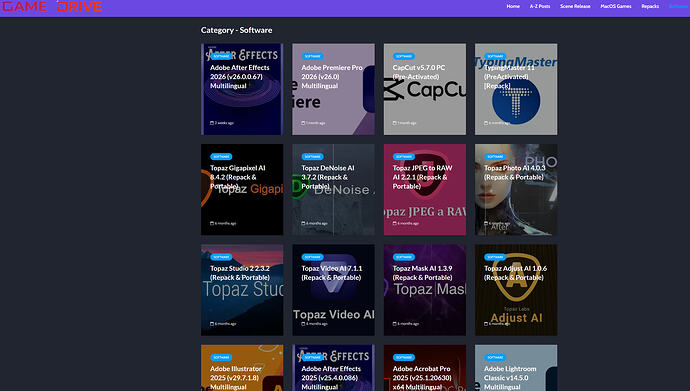Image resolution: width=690 pixels, height=391 pixels.
Task: Open Adobe After Effects 2026 post
Action: pos(240,77)
